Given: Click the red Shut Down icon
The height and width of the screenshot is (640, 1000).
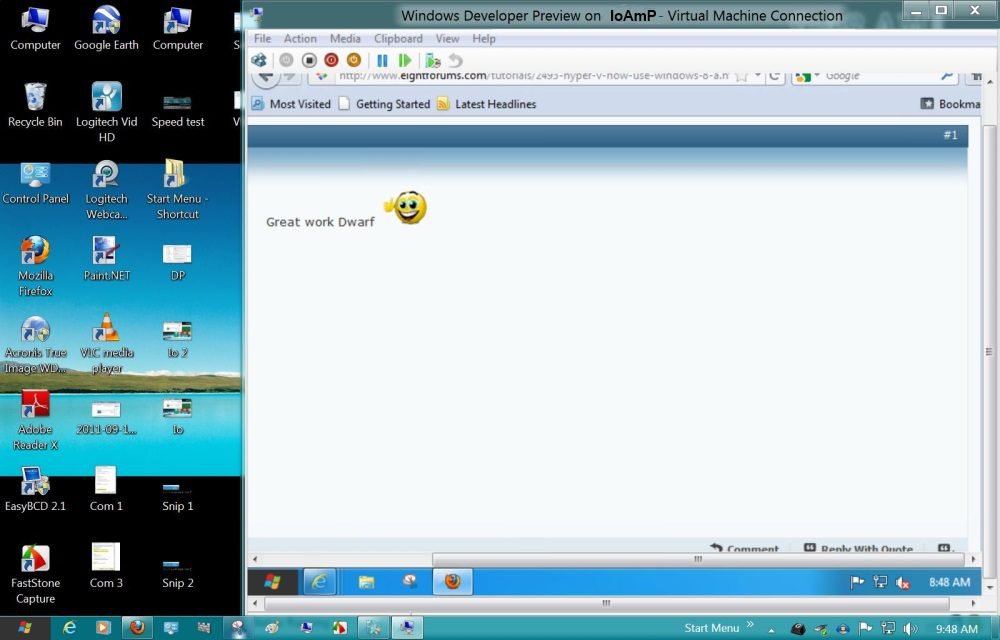Looking at the screenshot, I should (331, 60).
